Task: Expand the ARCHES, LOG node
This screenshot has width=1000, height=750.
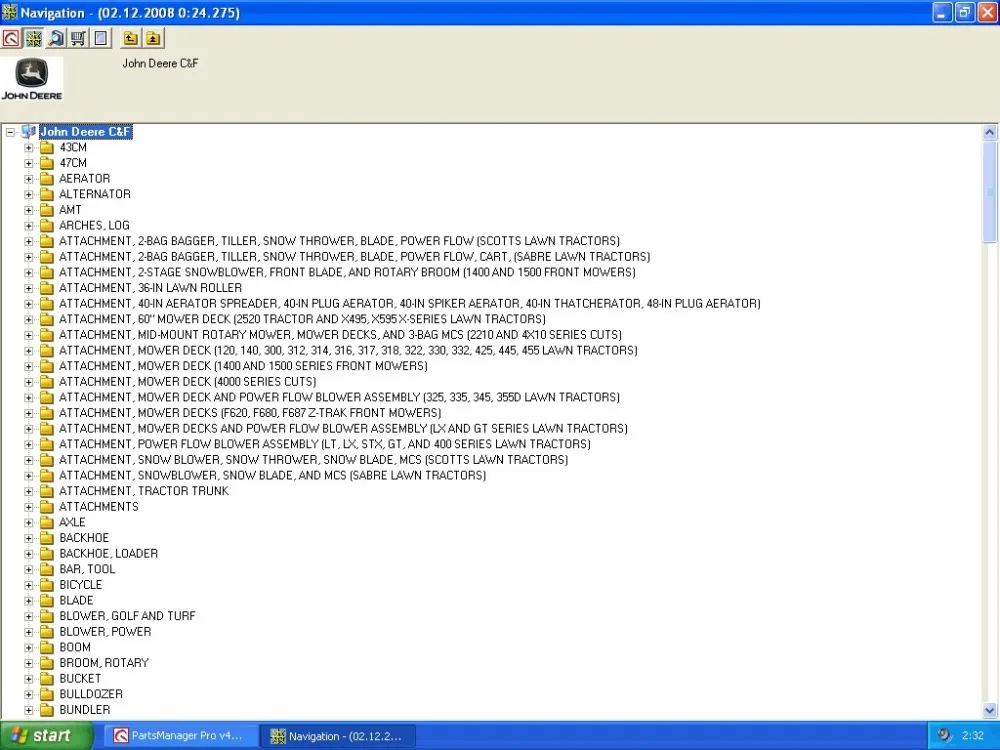Action: [x=29, y=226]
